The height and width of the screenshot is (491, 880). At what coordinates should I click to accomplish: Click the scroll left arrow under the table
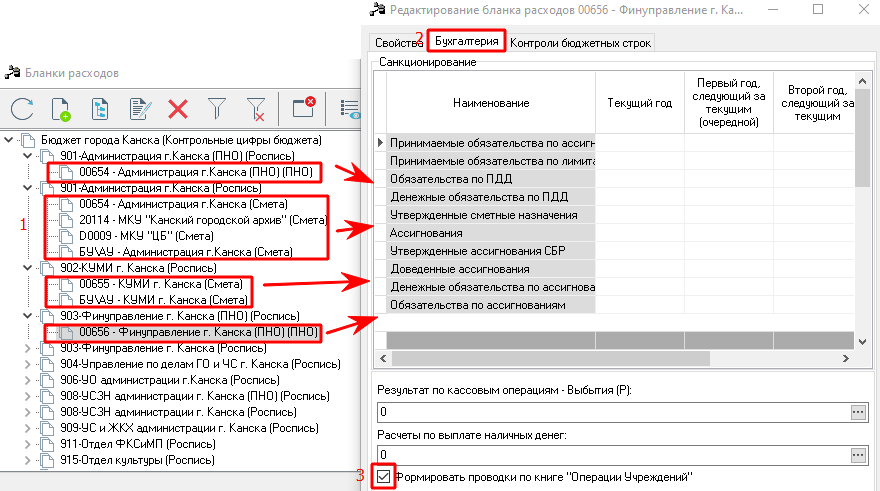[383, 358]
